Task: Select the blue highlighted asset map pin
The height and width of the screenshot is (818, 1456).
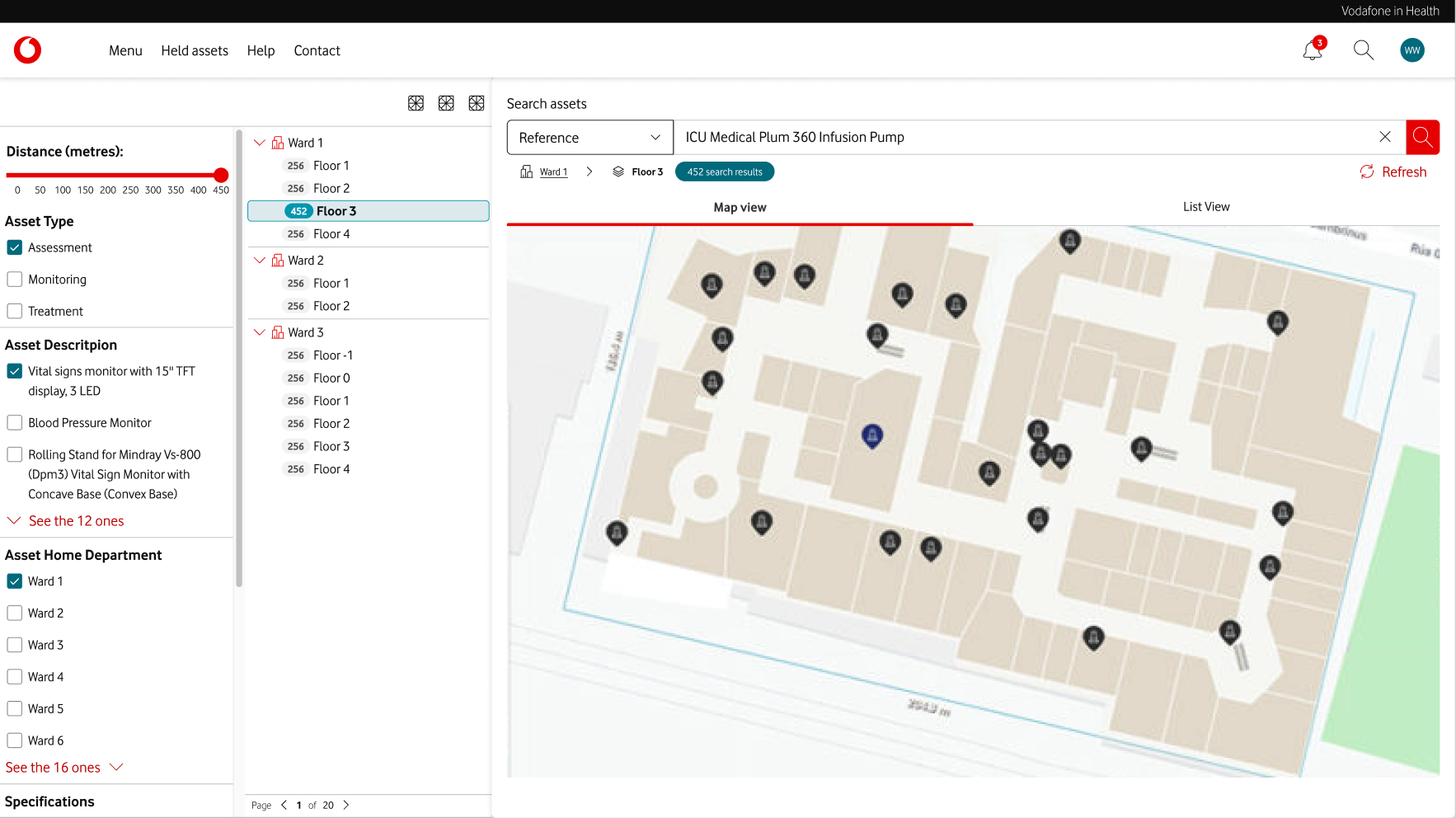Action: tap(872, 435)
